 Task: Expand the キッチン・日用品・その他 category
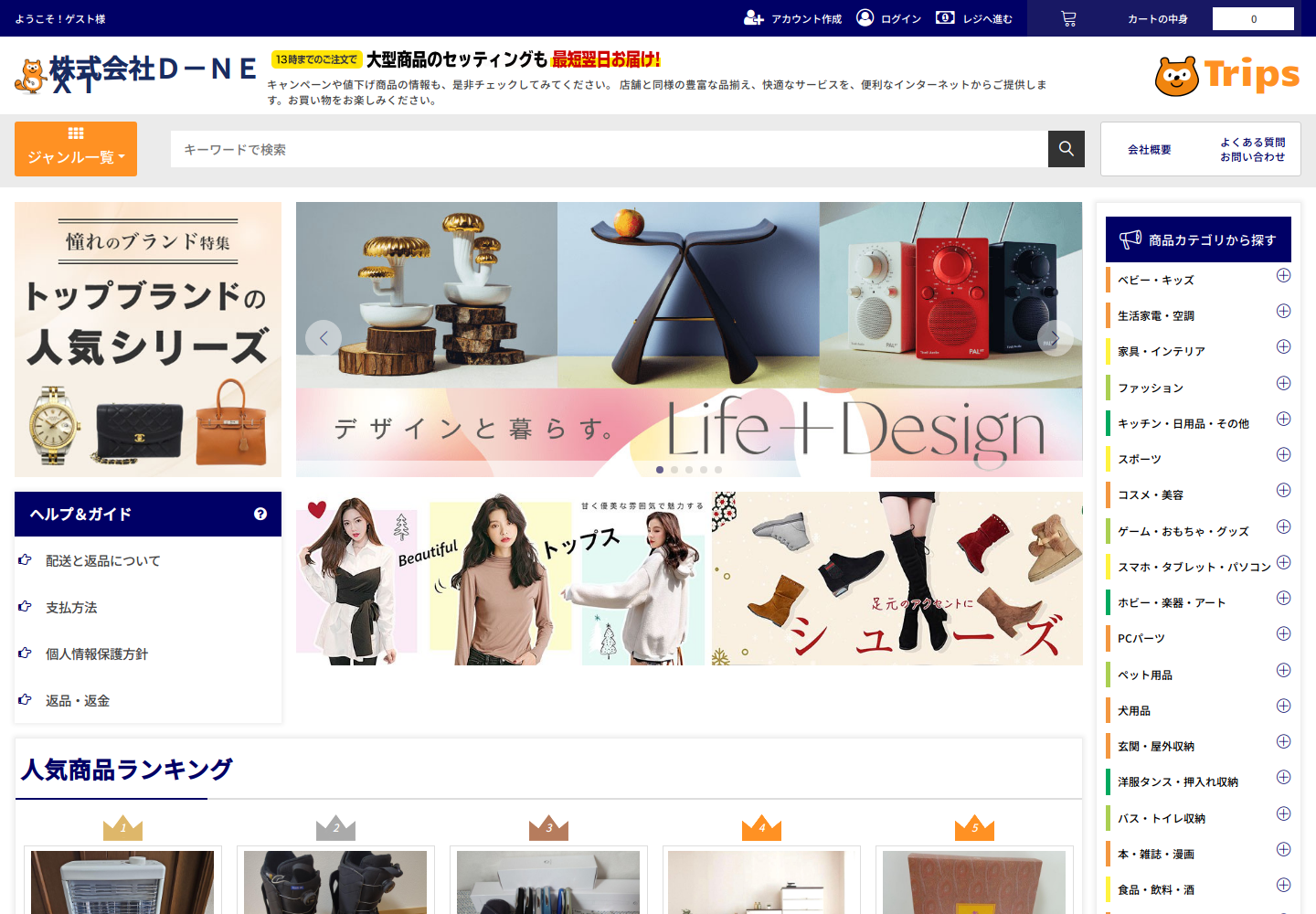(x=1283, y=419)
